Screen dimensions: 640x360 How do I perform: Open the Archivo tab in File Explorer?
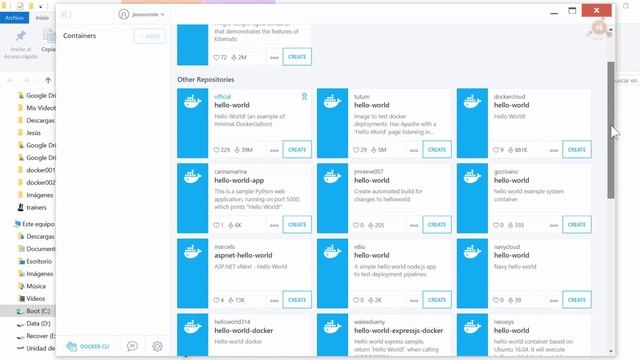pos(14,18)
